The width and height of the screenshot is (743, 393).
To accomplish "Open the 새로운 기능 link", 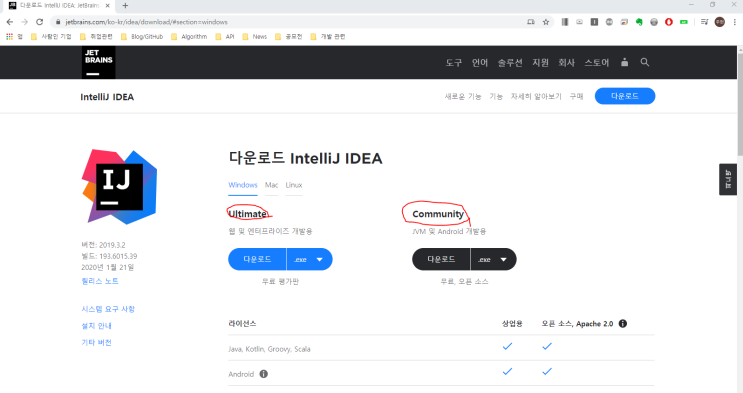I will [462, 96].
